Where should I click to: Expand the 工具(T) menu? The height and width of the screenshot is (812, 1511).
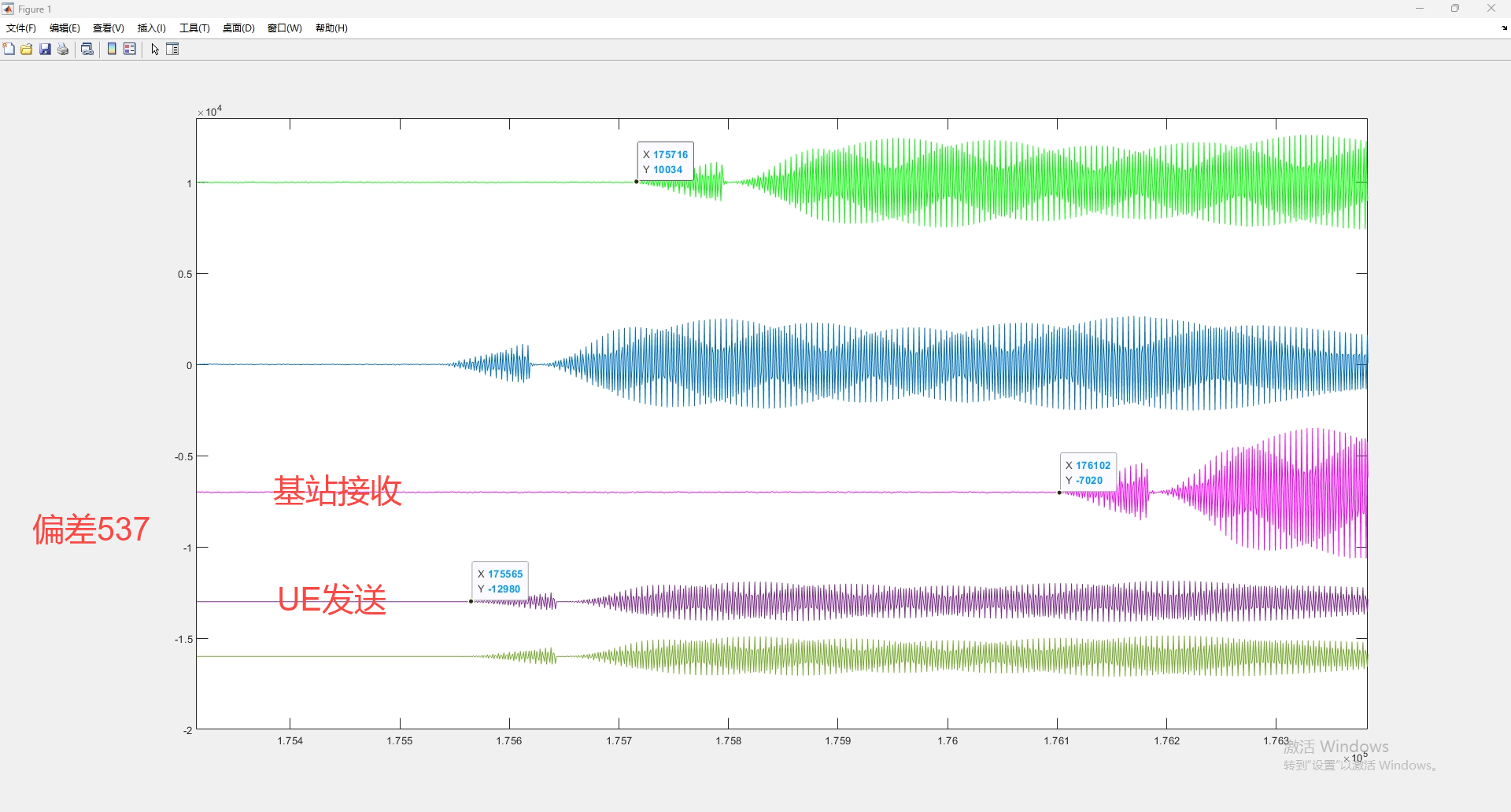194,28
